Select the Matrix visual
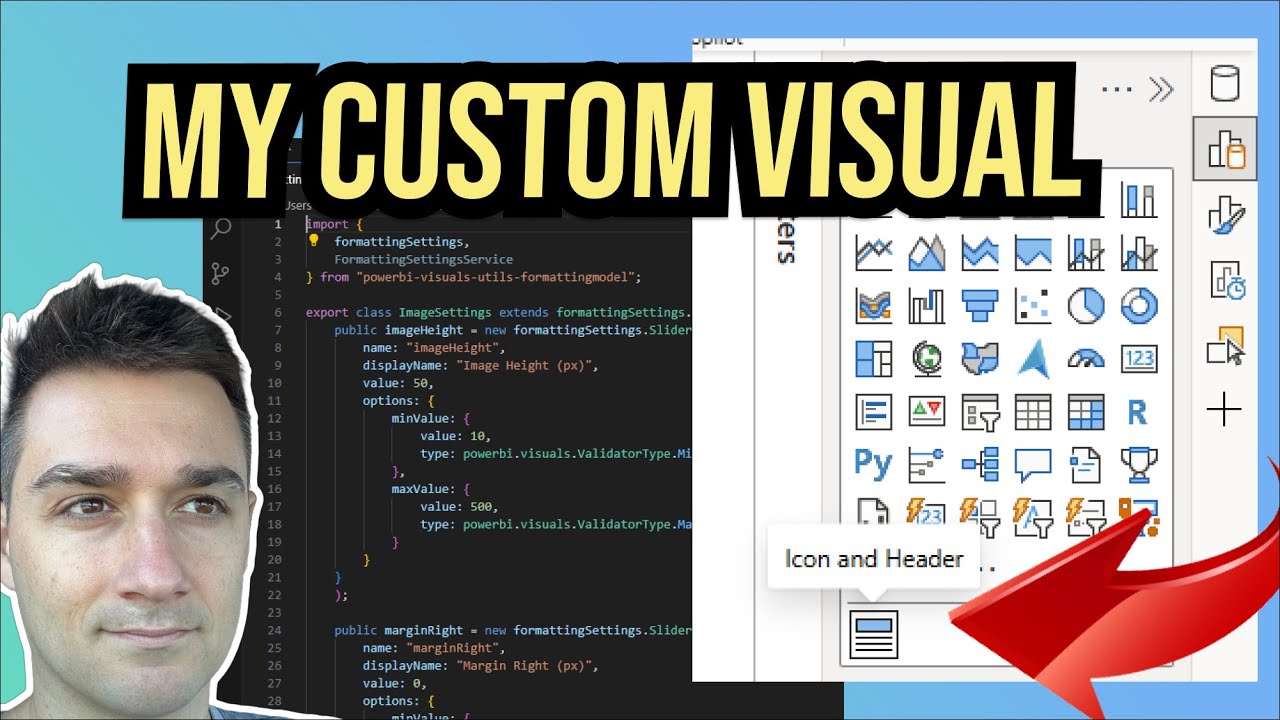This screenshot has width=1280, height=720. click(x=1086, y=411)
